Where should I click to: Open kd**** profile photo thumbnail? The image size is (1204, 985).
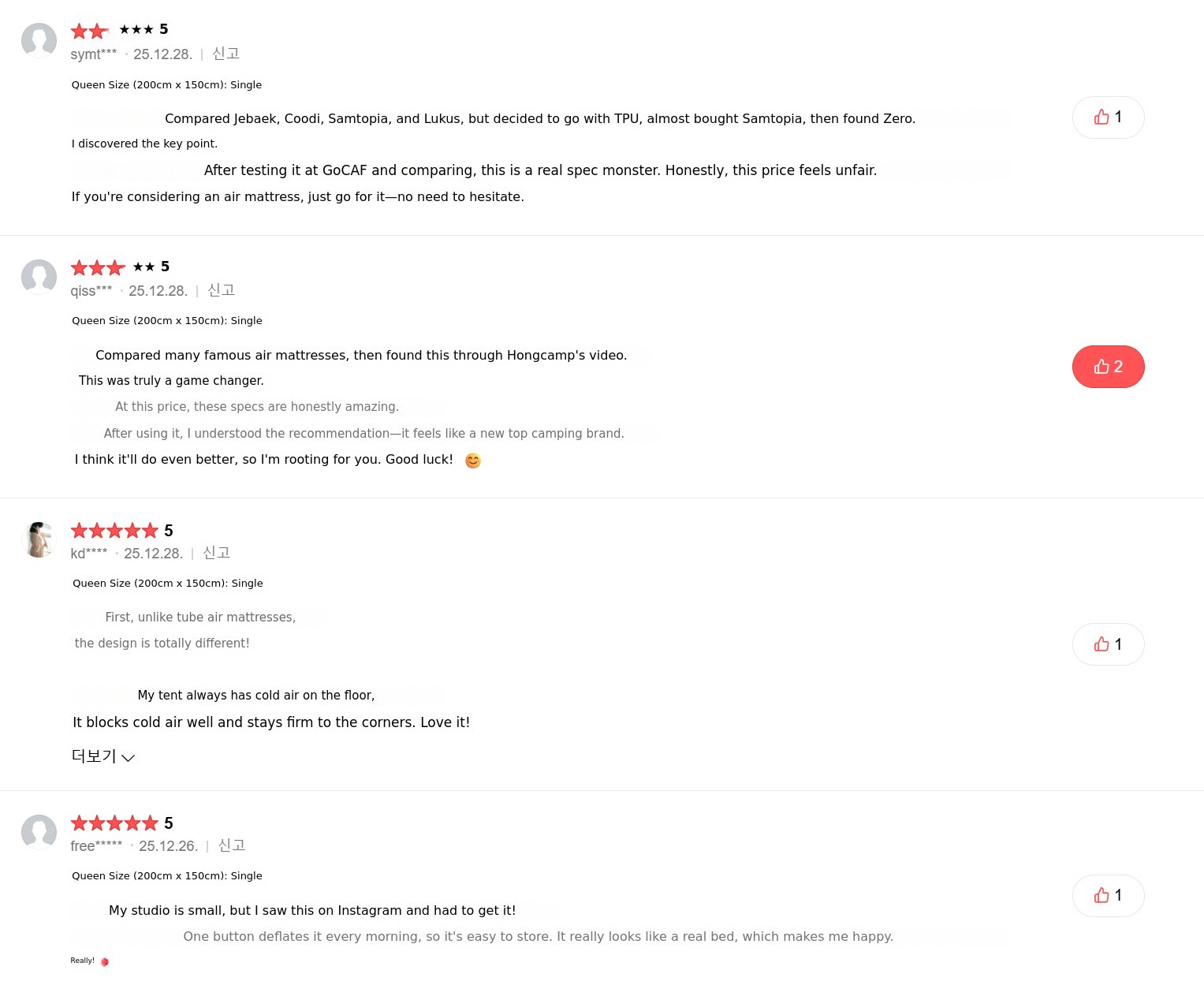(39, 540)
